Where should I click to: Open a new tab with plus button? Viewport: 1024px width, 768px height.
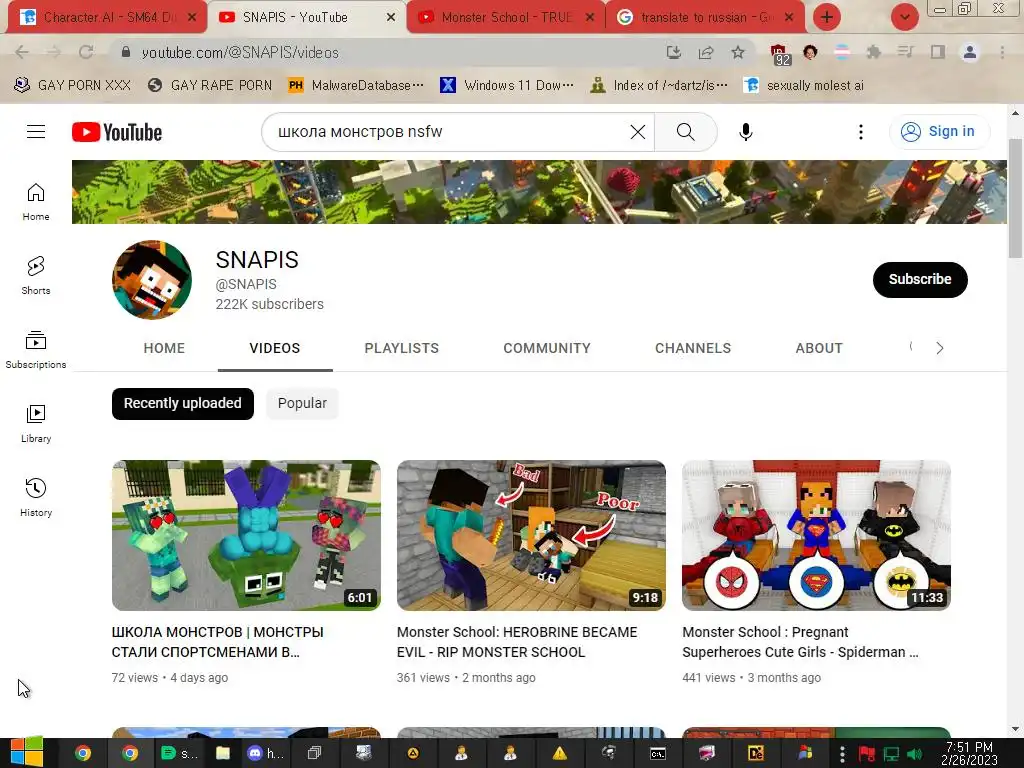827,17
